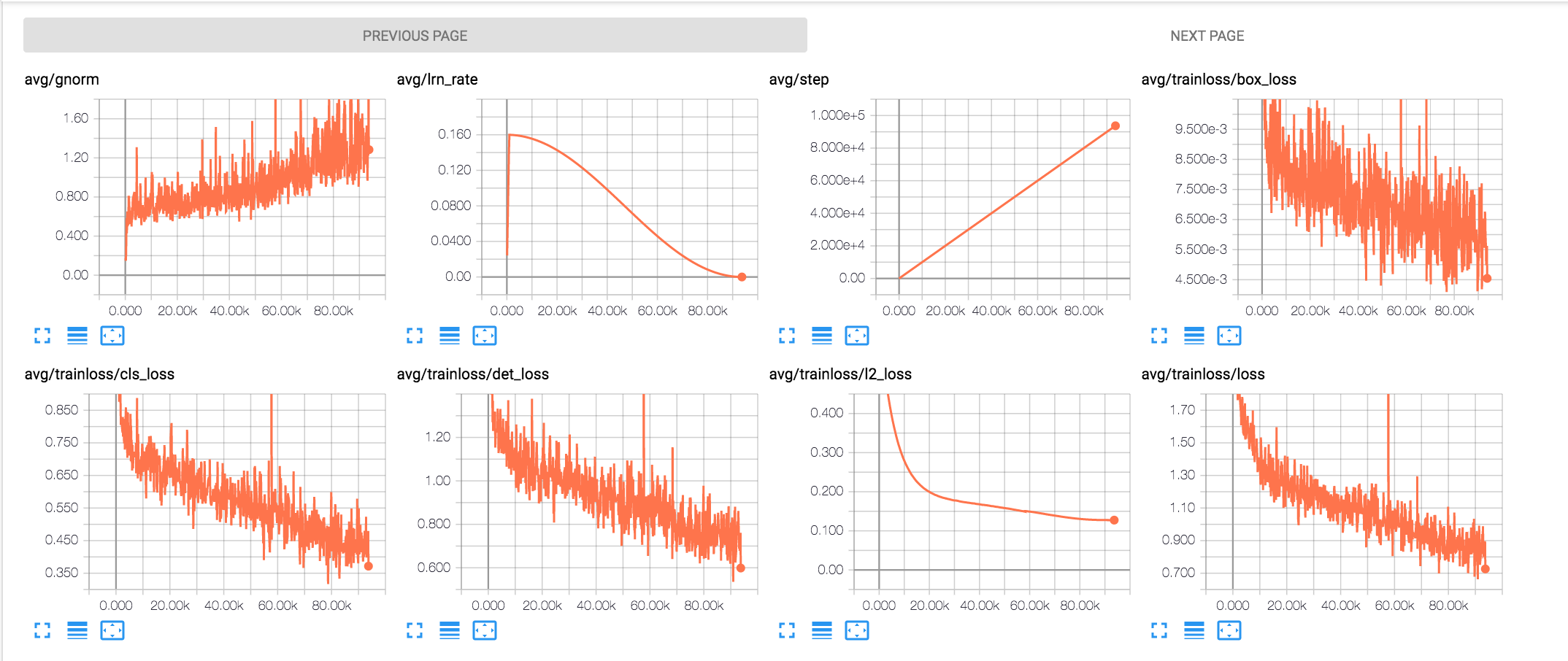Screen dimensions: 1568x661
Task: Maximize the avg/trainloss/box_loss chart
Action: point(1158,336)
